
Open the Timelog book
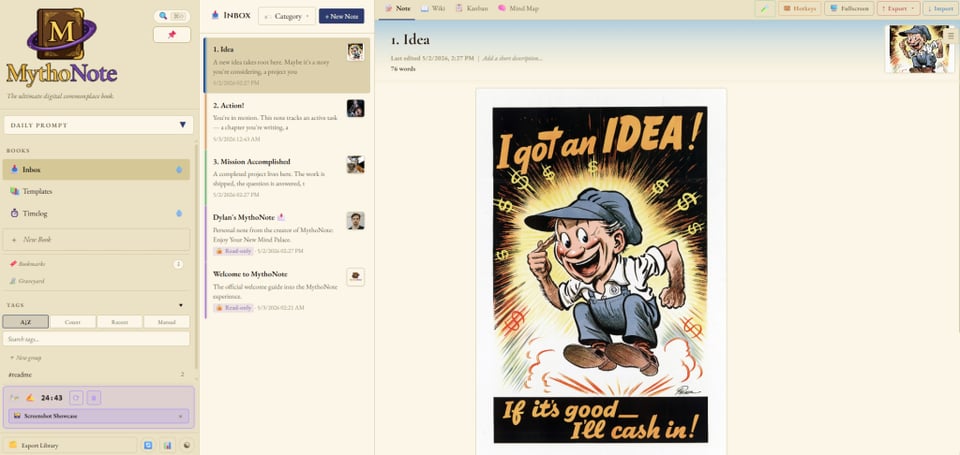(96, 213)
